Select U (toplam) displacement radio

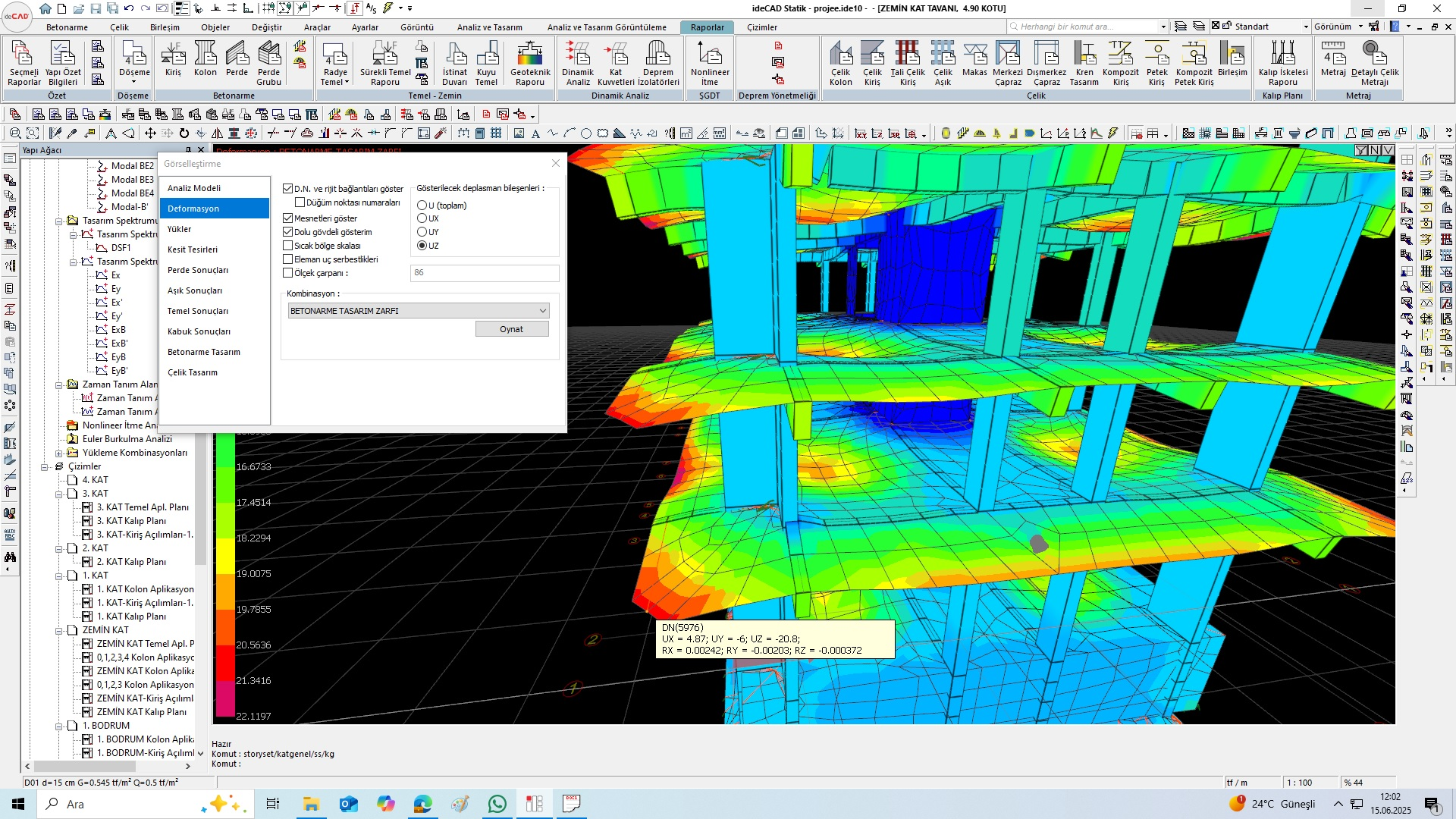tap(422, 205)
